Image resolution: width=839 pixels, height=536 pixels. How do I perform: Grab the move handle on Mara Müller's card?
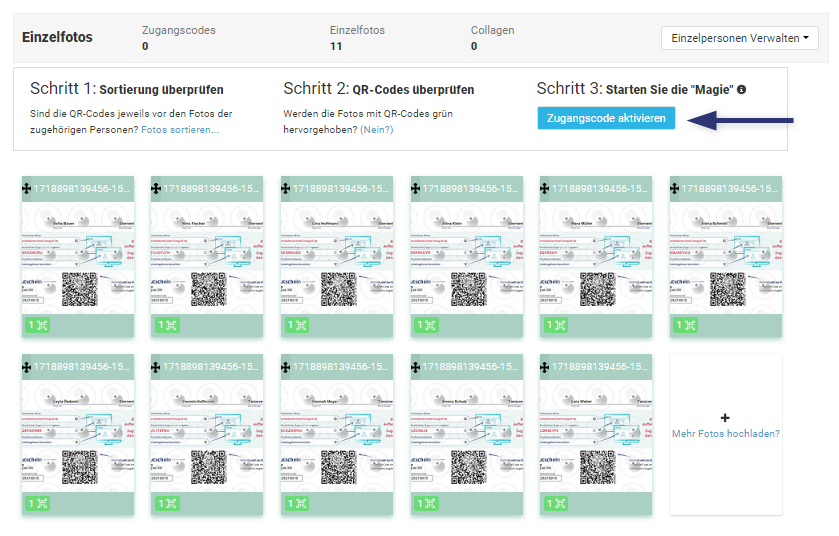545,189
